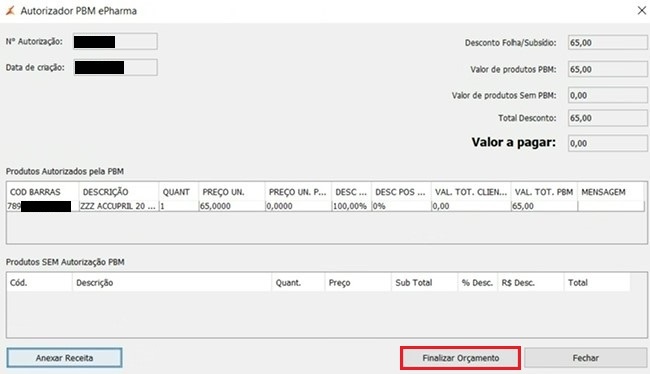Click the 0% DESC POS cell
Viewport: 650px width, 374px height.
(401, 206)
